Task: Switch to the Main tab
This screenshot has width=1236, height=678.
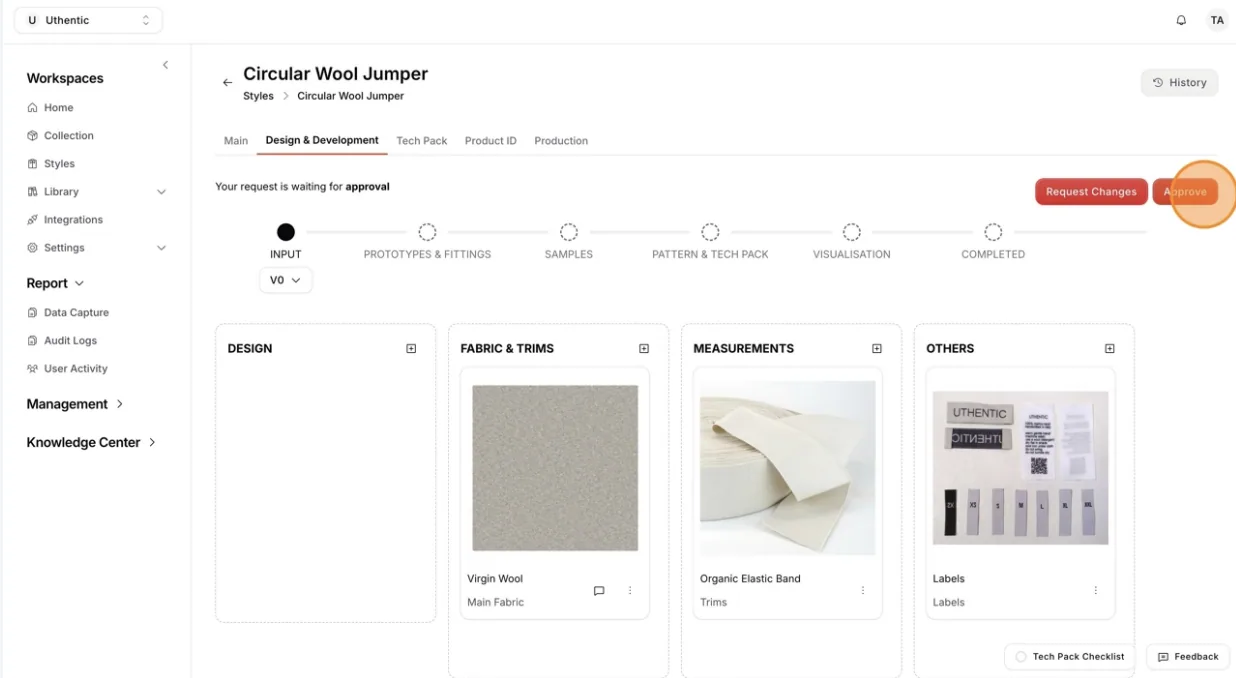Action: point(236,141)
